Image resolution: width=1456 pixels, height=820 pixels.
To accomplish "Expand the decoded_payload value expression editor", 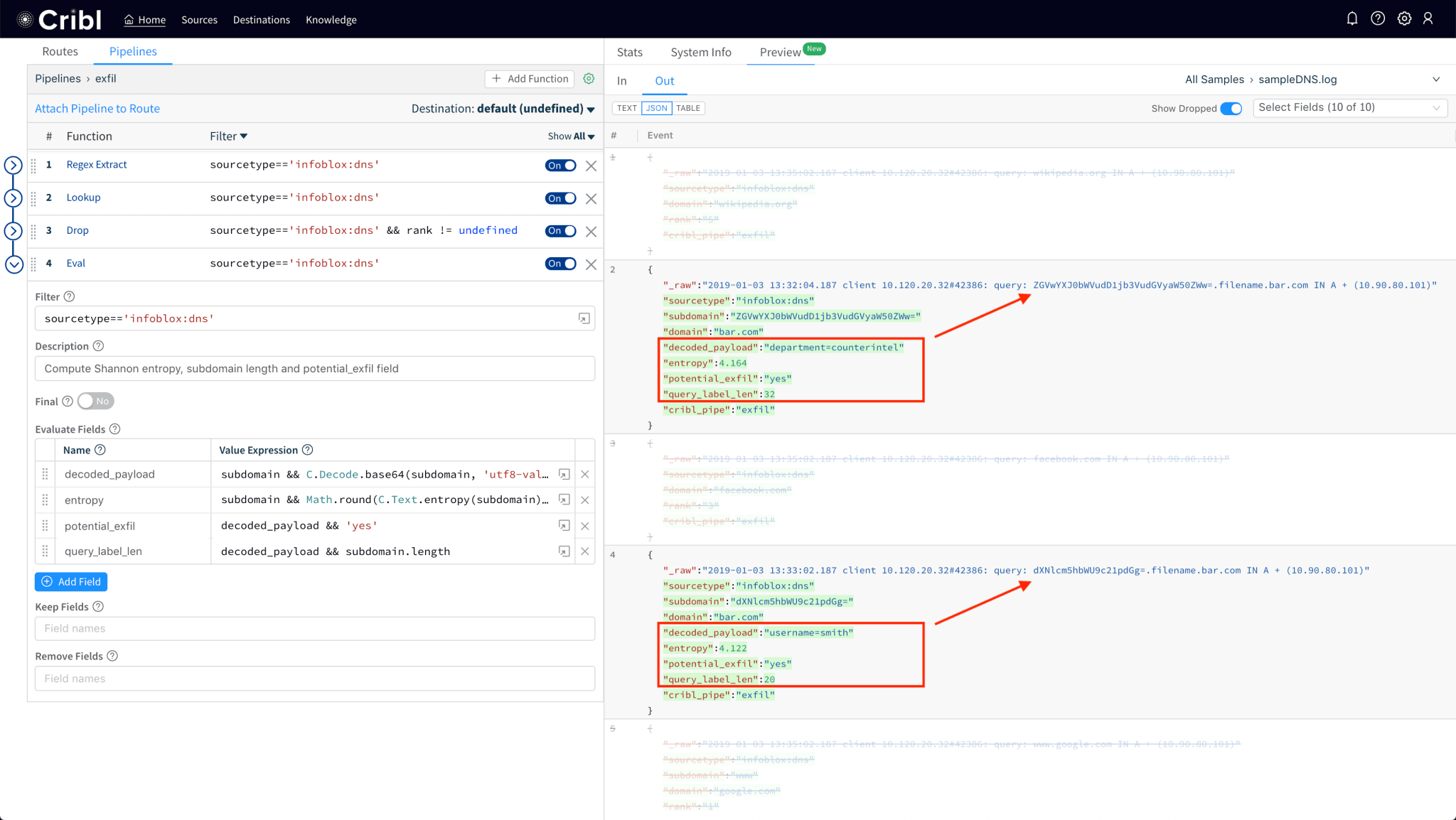I will point(564,475).
